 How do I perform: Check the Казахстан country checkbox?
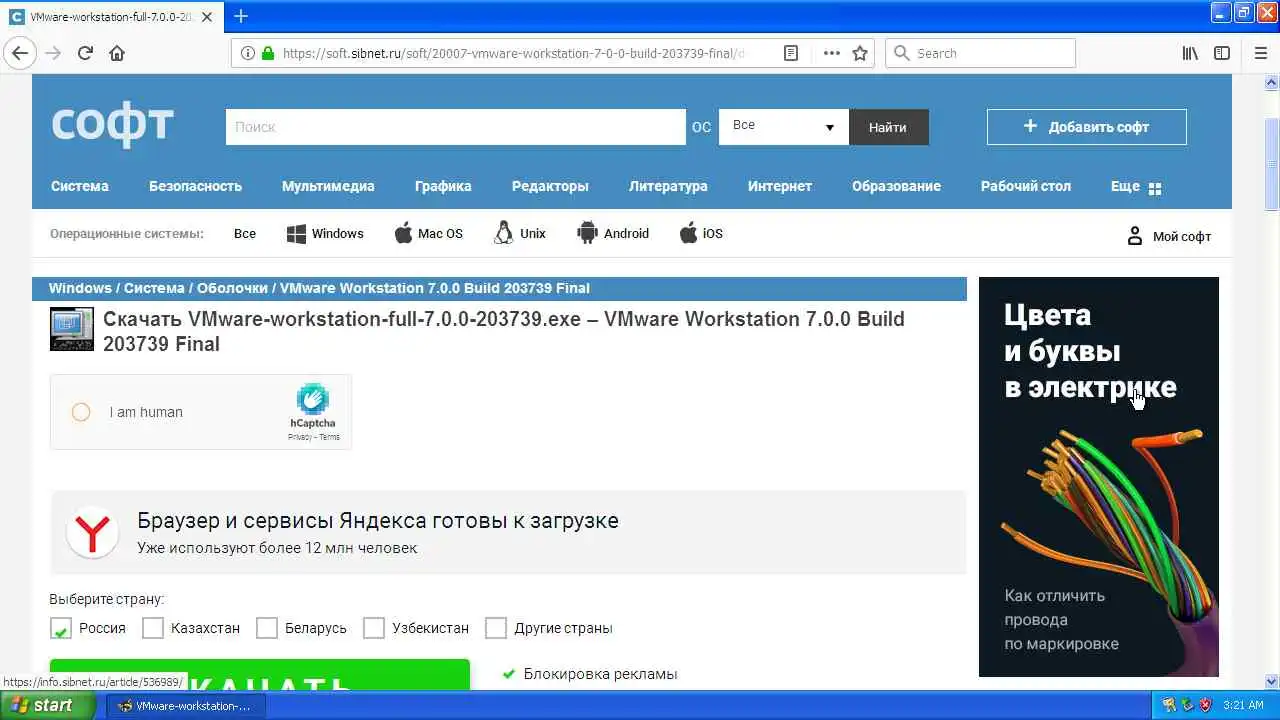153,628
